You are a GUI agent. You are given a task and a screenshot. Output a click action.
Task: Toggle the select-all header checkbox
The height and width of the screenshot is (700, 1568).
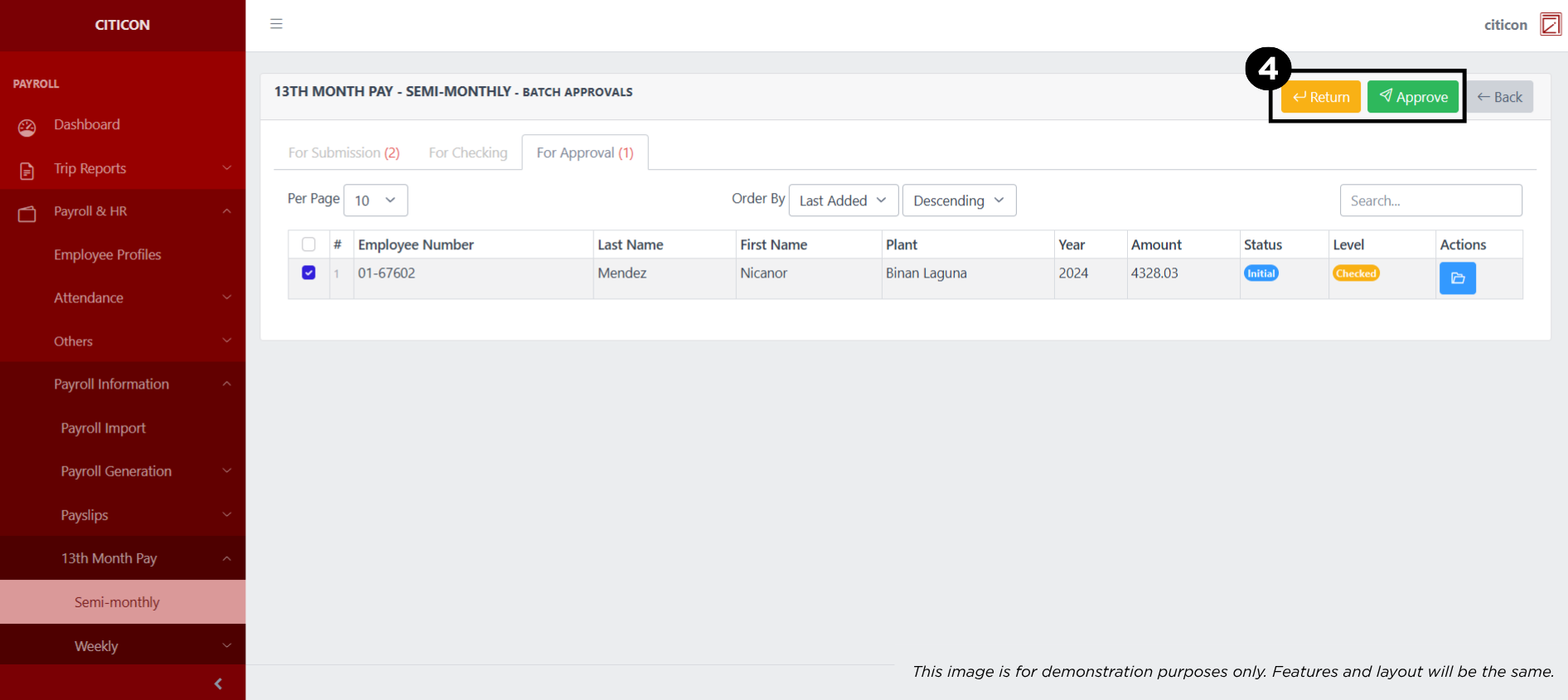tap(308, 244)
